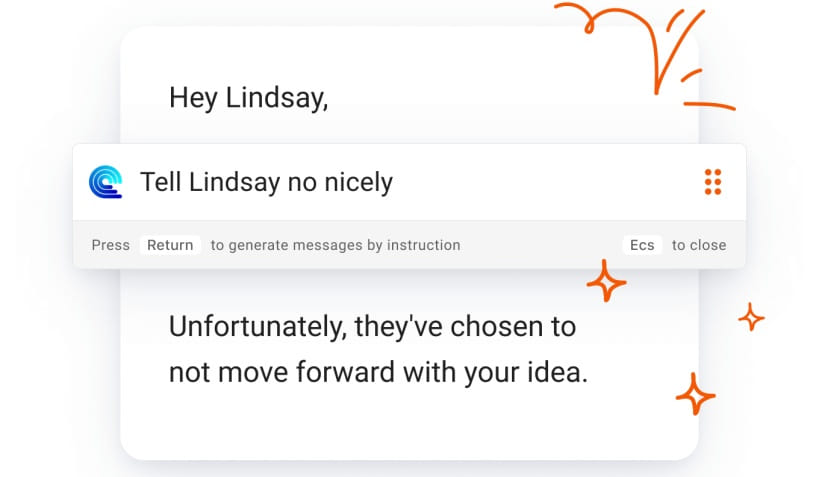The width and height of the screenshot is (819, 477).
Task: Click the word "Hey" in the greeting
Action: pyautogui.click(x=193, y=97)
